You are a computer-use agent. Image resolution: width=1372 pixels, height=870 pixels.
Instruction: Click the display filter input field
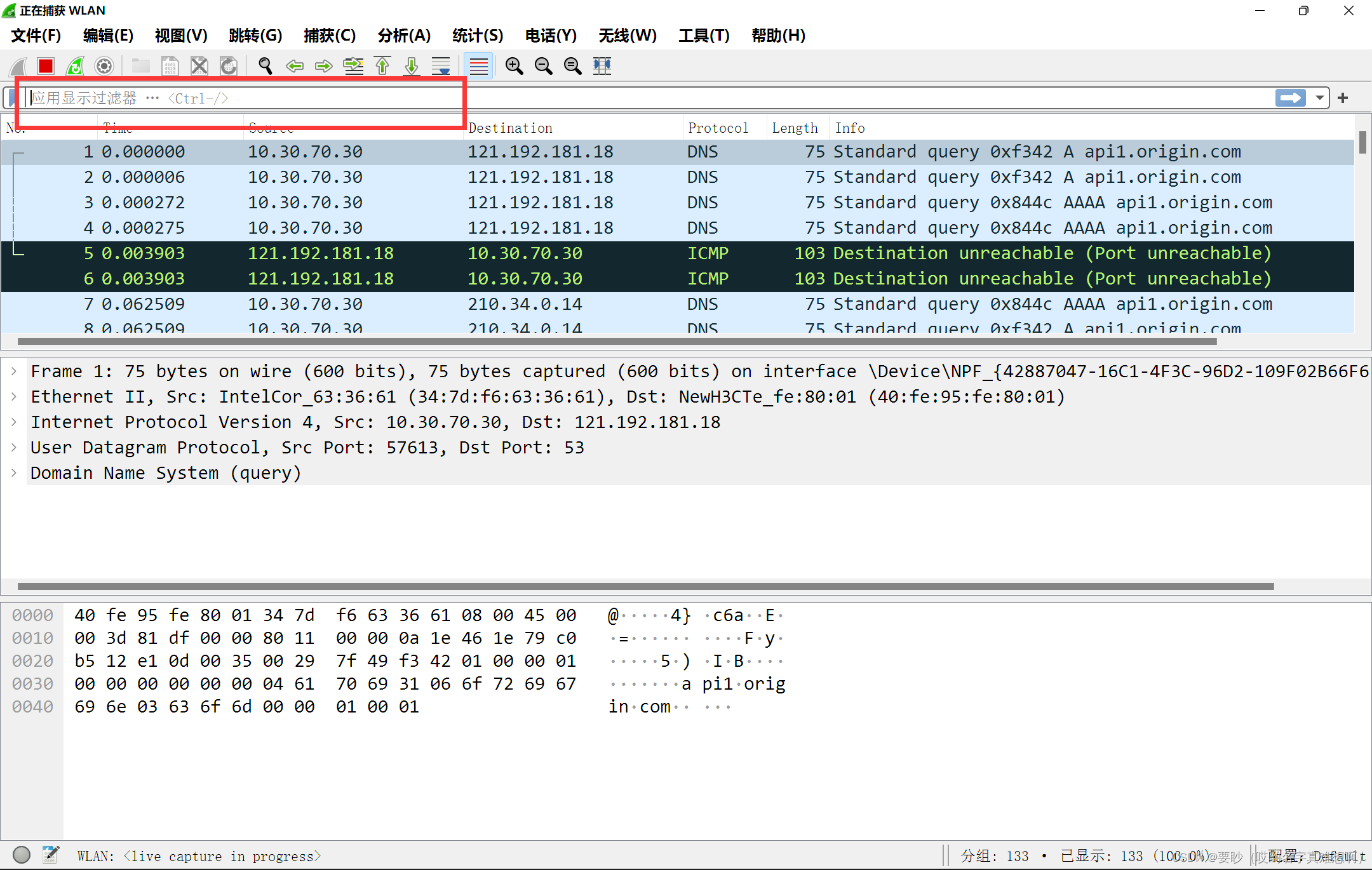point(648,98)
